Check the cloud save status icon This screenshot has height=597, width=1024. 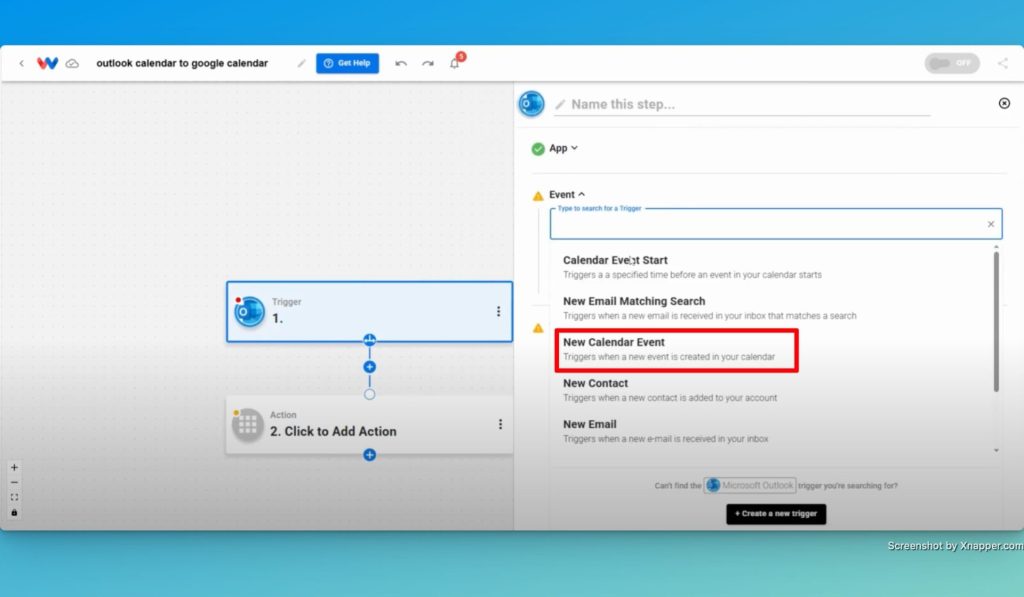click(72, 63)
